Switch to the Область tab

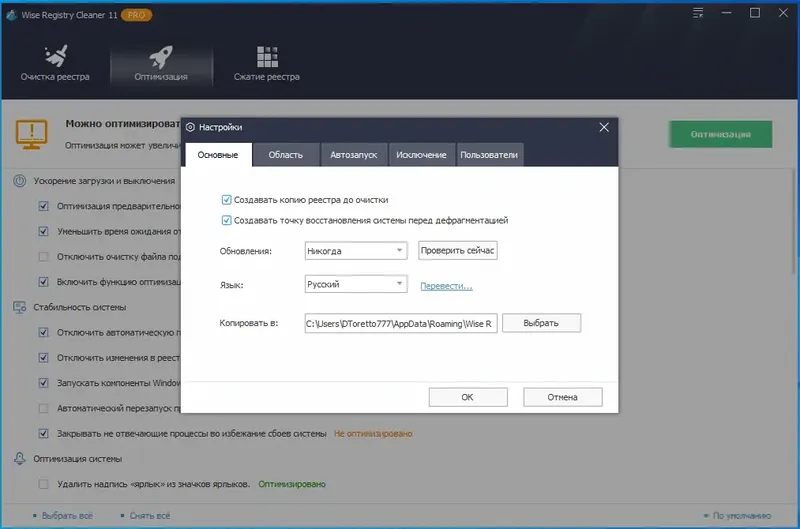[x=286, y=155]
